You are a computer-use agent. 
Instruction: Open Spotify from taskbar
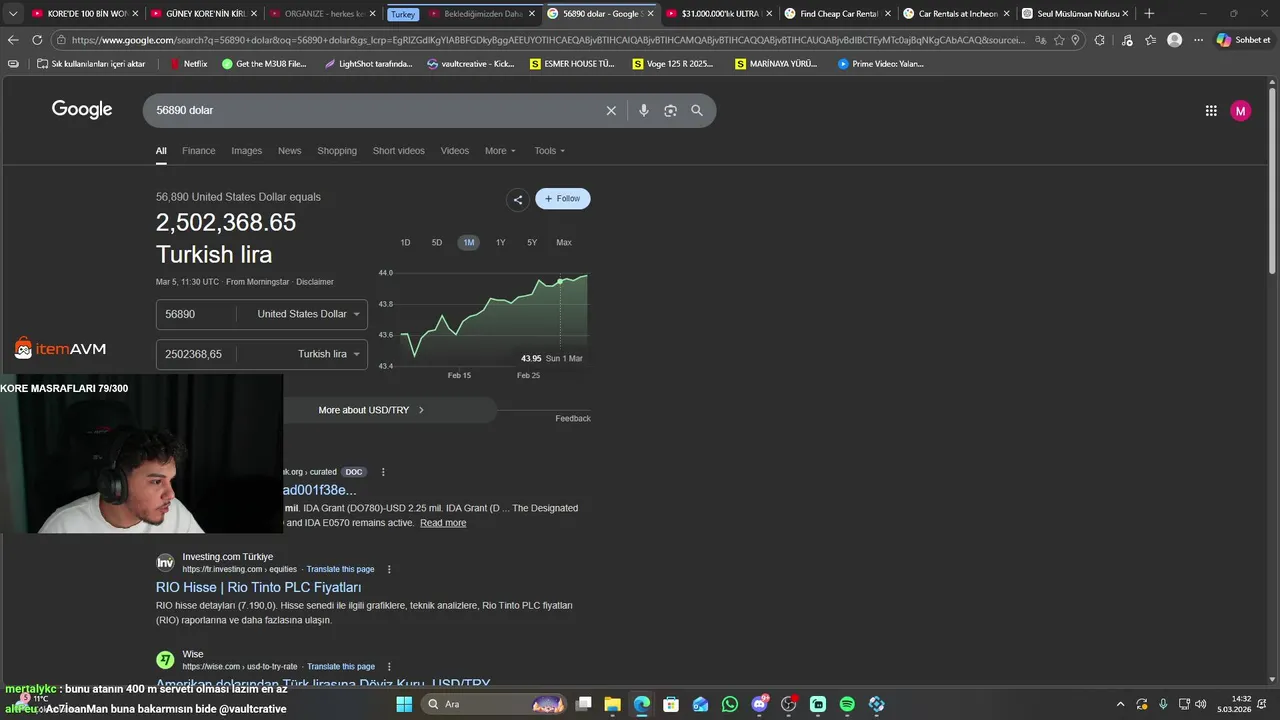(x=847, y=704)
